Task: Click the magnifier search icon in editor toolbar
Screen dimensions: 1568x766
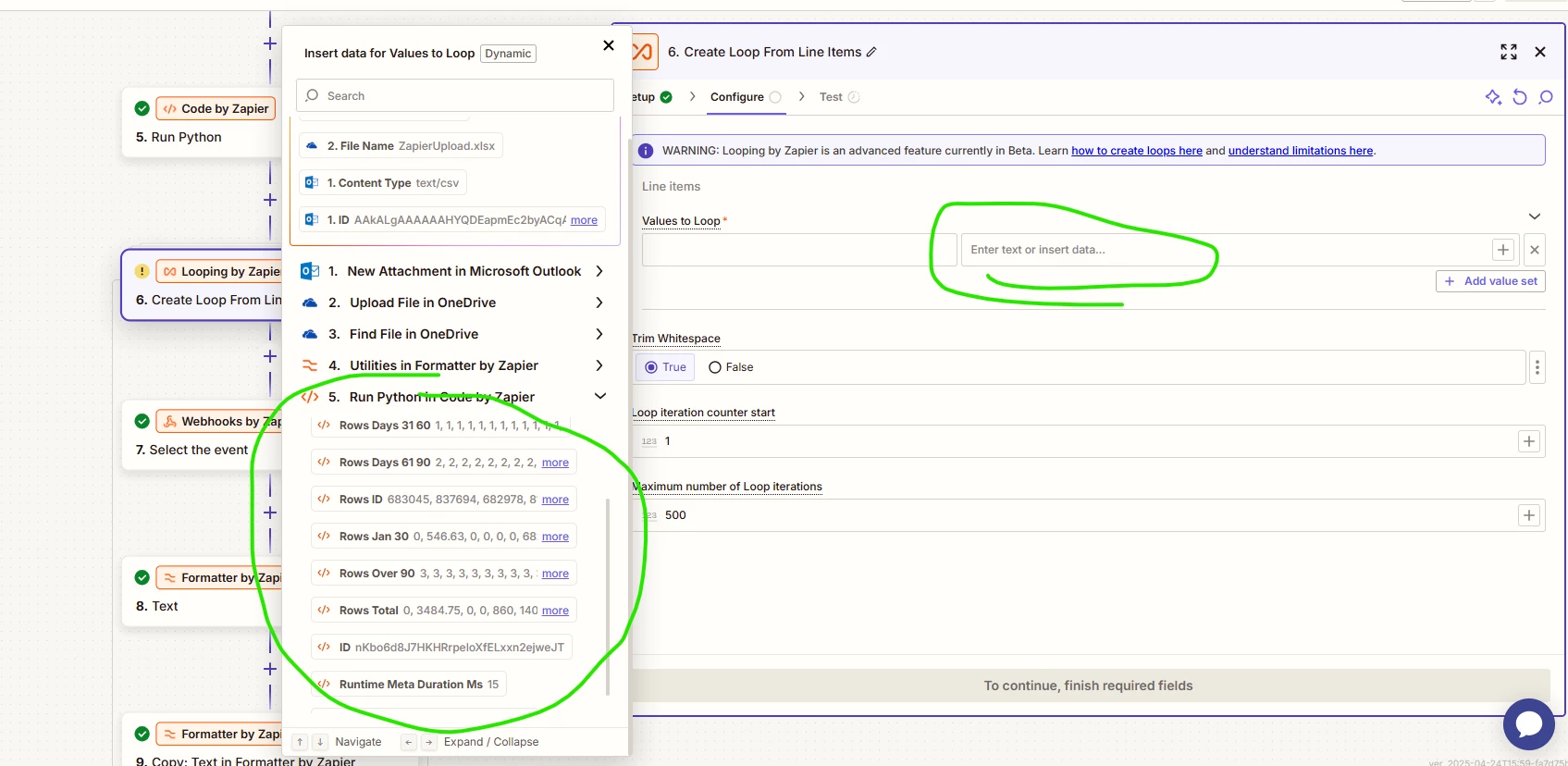Action: pos(1545,97)
